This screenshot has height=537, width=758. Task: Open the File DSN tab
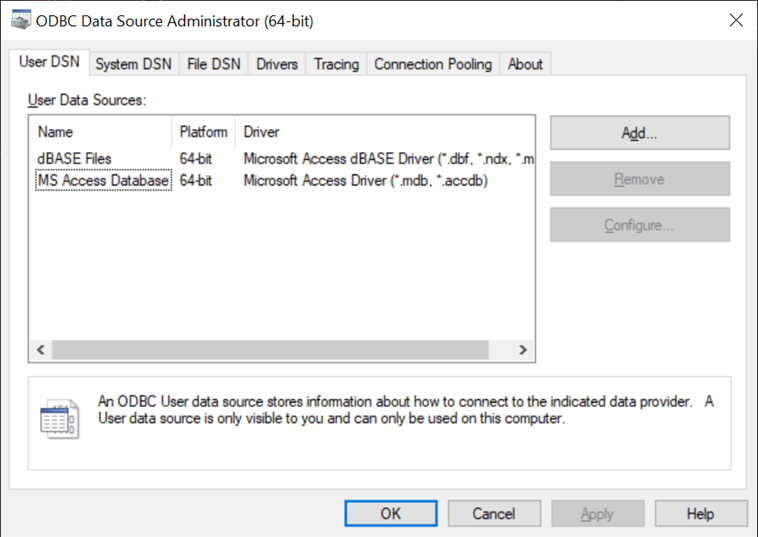[x=214, y=64]
